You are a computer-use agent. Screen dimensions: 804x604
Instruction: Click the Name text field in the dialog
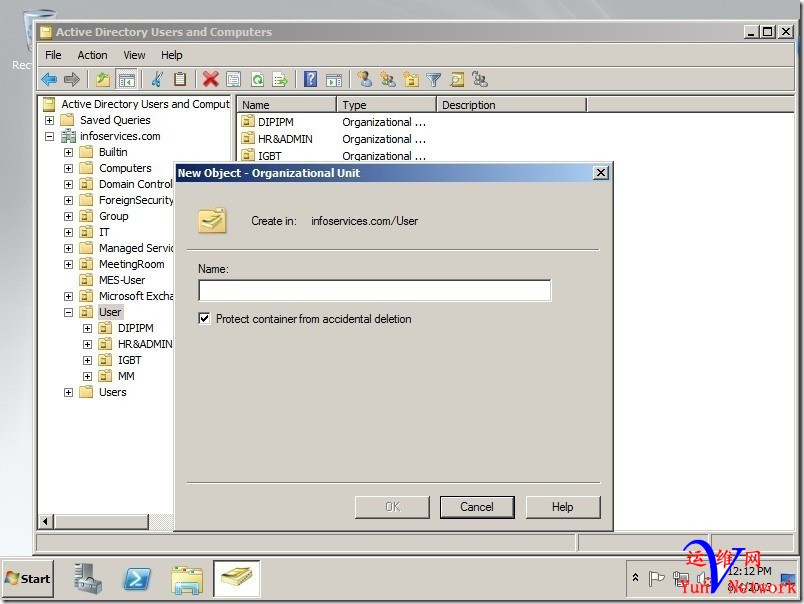(x=375, y=290)
